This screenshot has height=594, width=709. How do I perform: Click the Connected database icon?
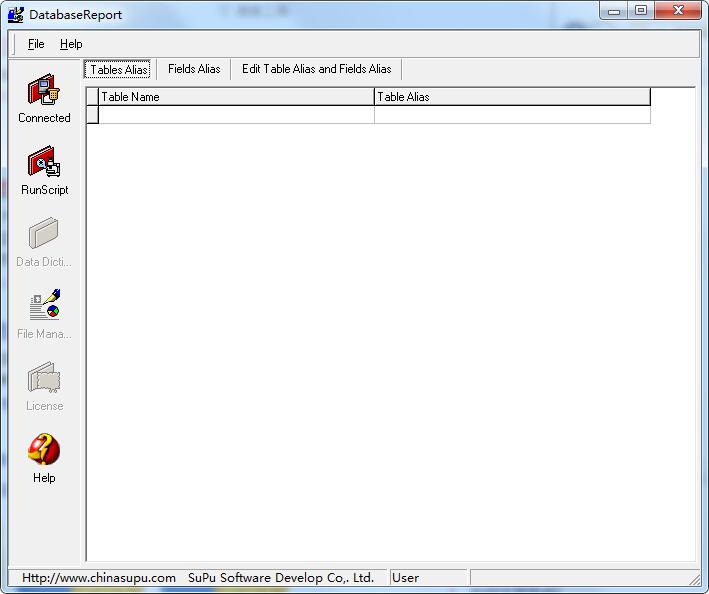44,90
